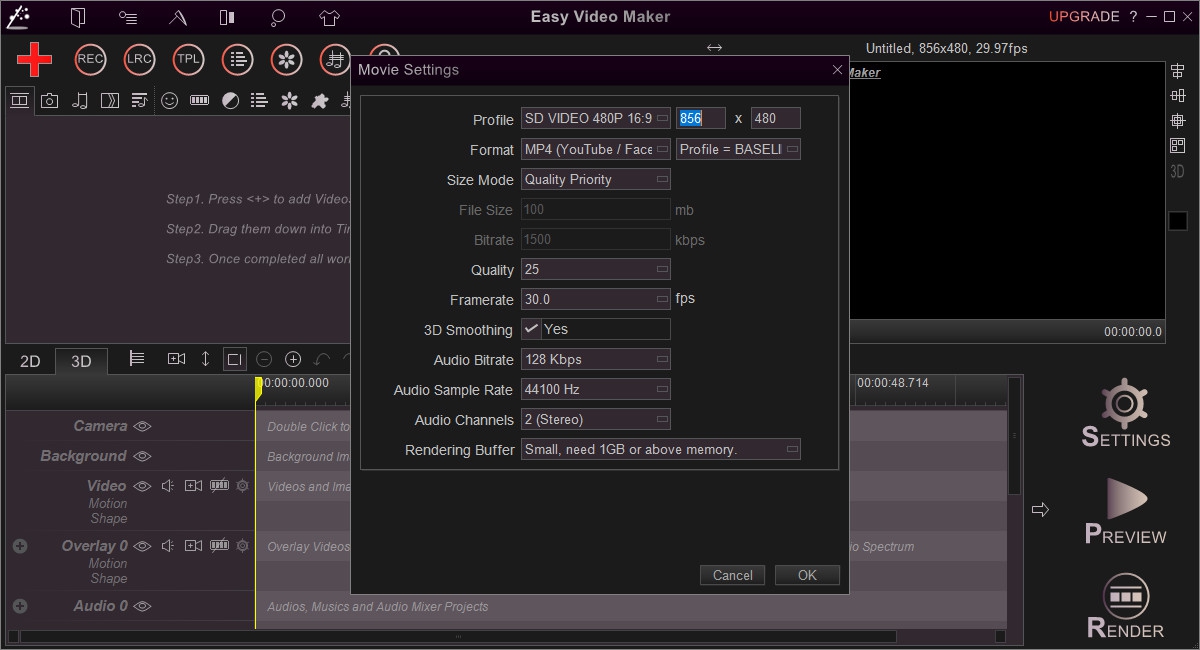Click the timeline playhead marker at 00:00:00.000
This screenshot has height=650, width=1200.
[x=258, y=389]
